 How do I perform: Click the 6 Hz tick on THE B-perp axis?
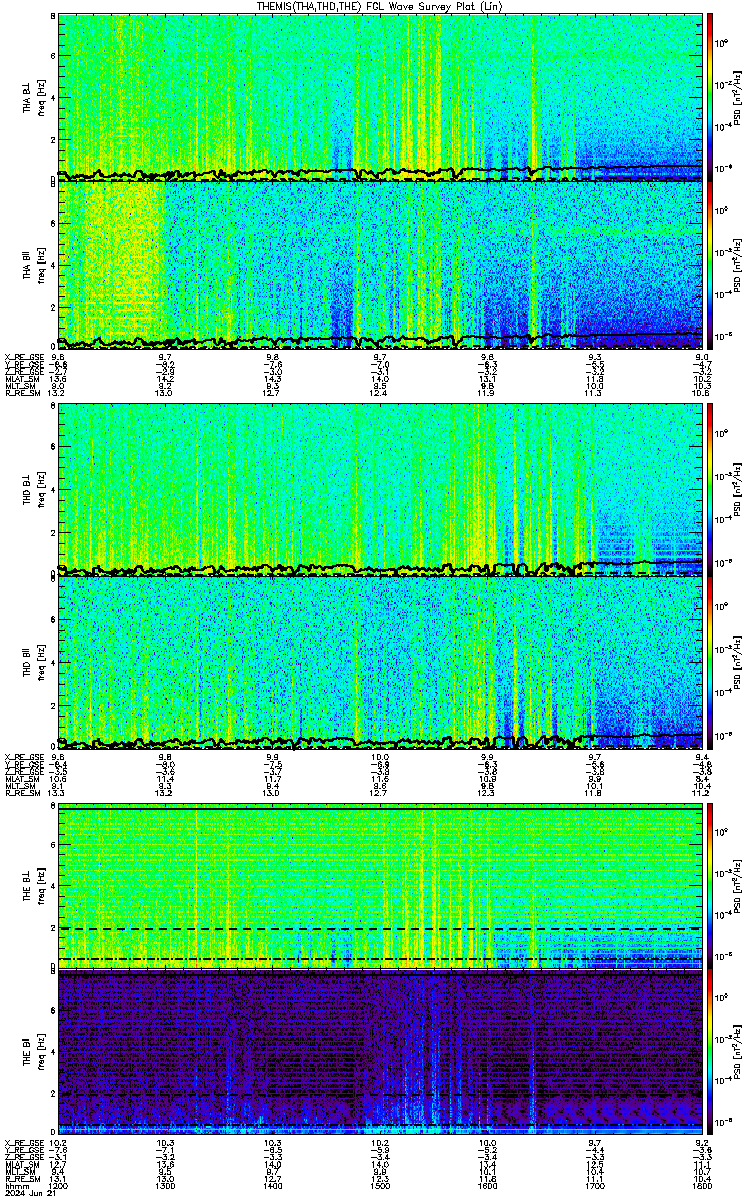pos(52,843)
